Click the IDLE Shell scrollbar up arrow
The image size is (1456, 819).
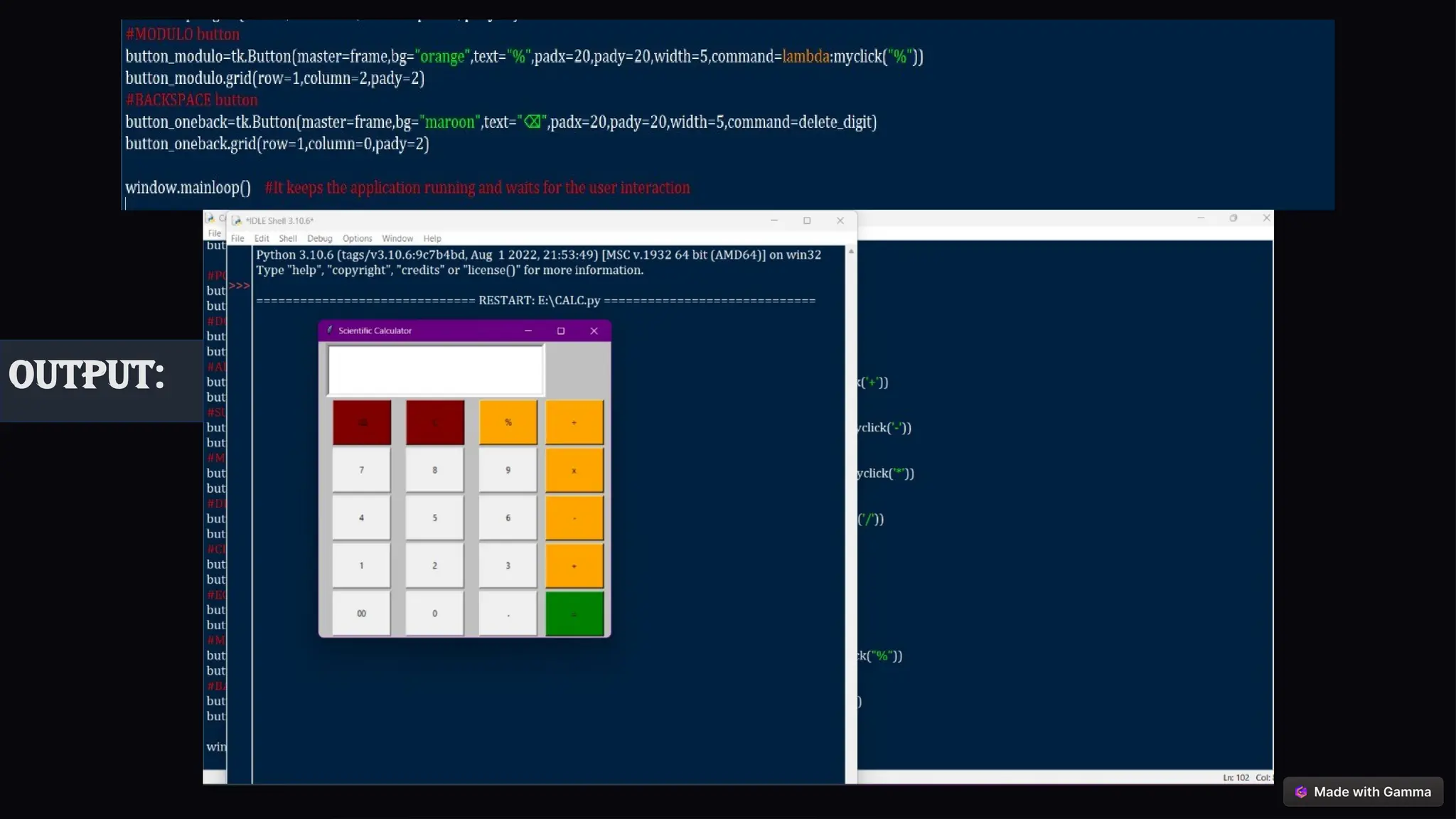click(851, 252)
